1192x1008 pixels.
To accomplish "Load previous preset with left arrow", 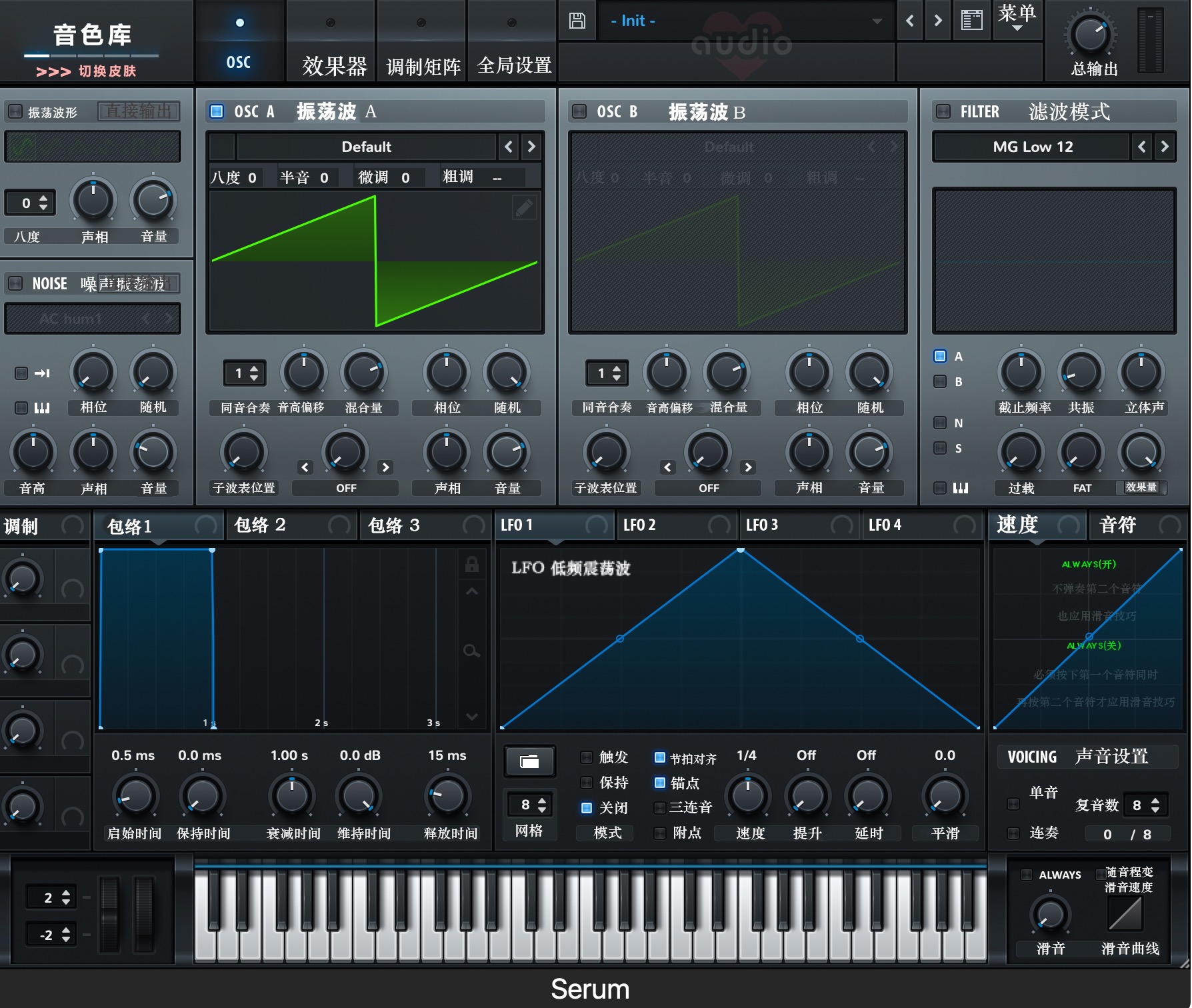I will [910, 21].
